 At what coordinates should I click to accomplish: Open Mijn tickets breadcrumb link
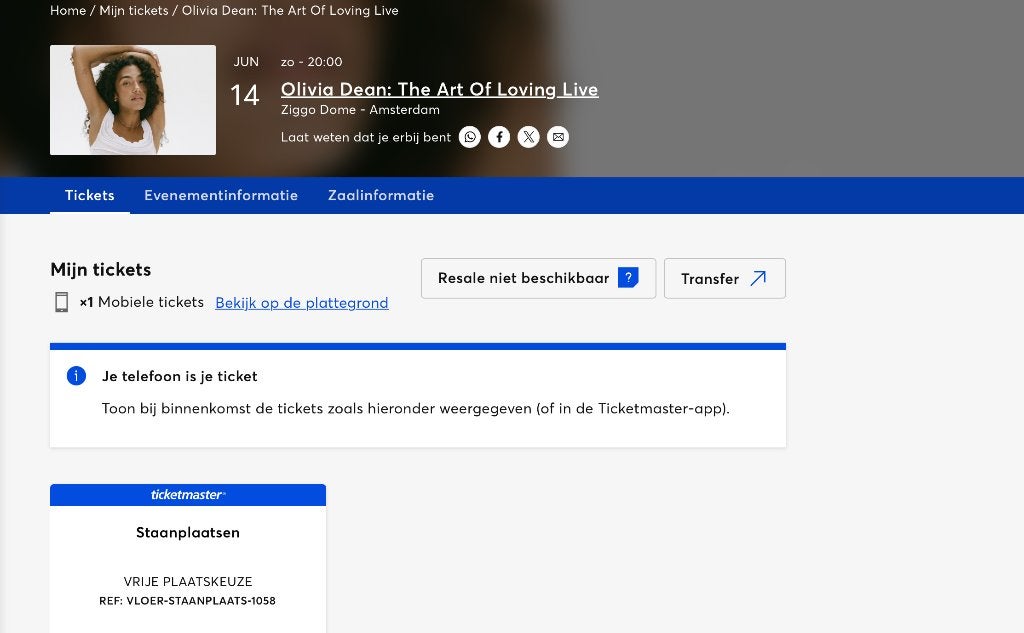[x=134, y=10]
